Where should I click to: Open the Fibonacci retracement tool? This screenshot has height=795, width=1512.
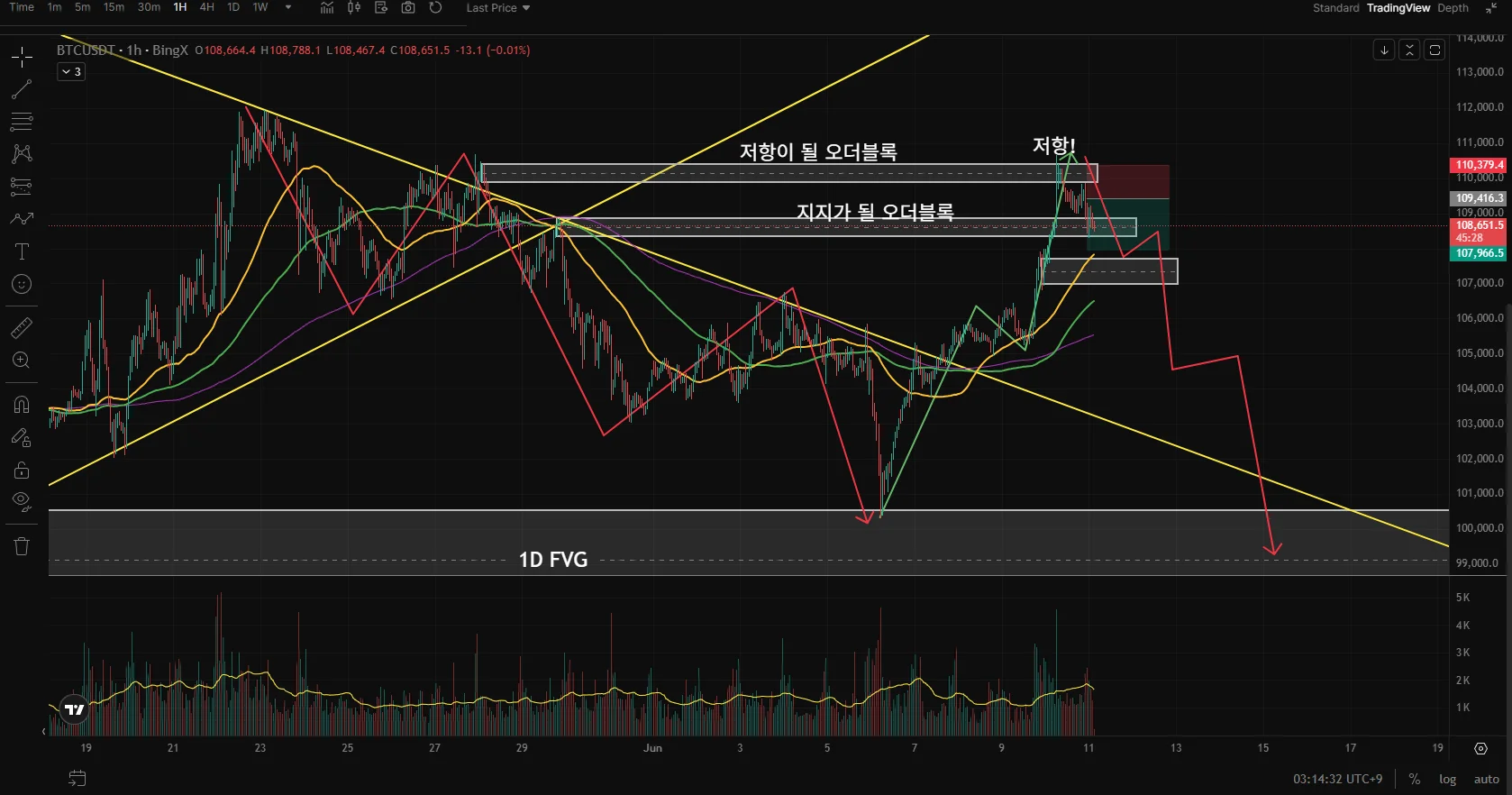coord(22,122)
